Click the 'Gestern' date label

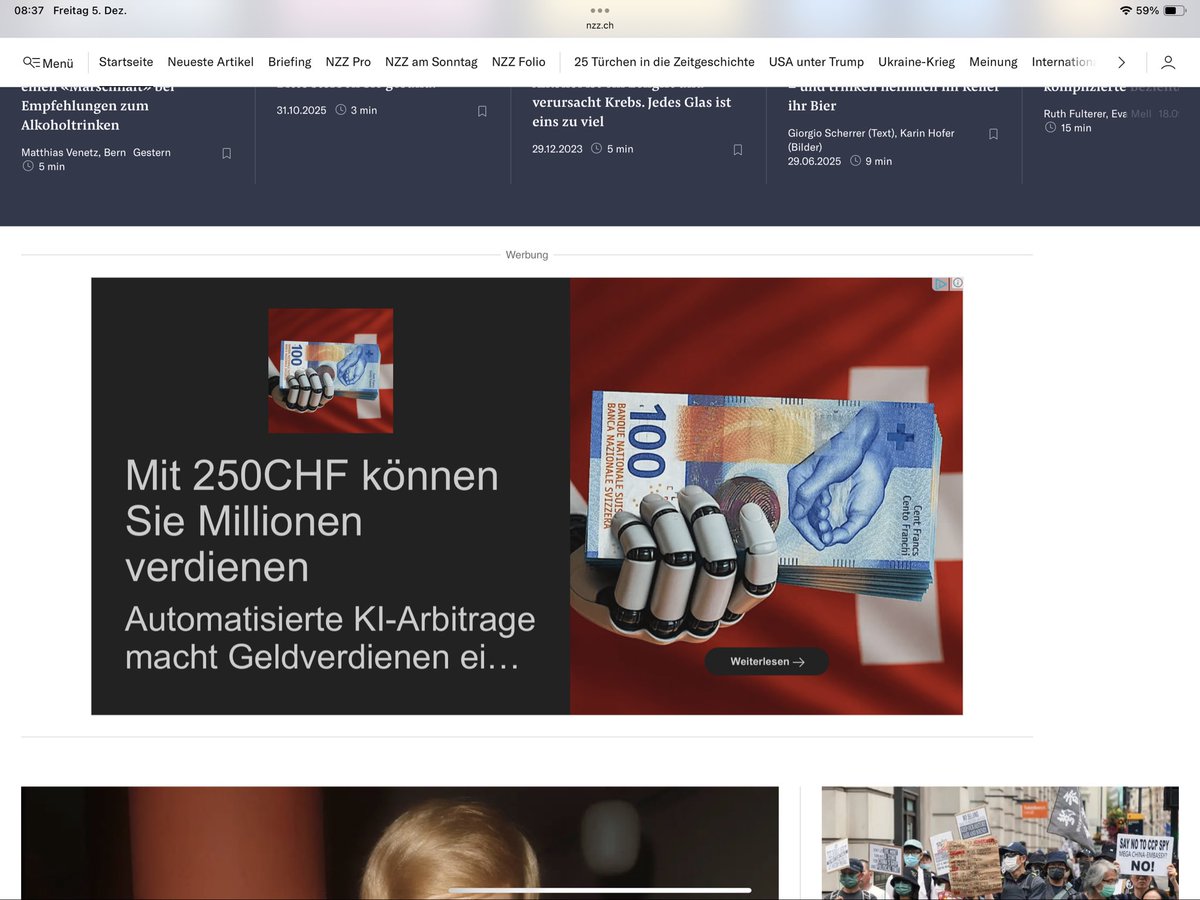pyautogui.click(x=152, y=153)
